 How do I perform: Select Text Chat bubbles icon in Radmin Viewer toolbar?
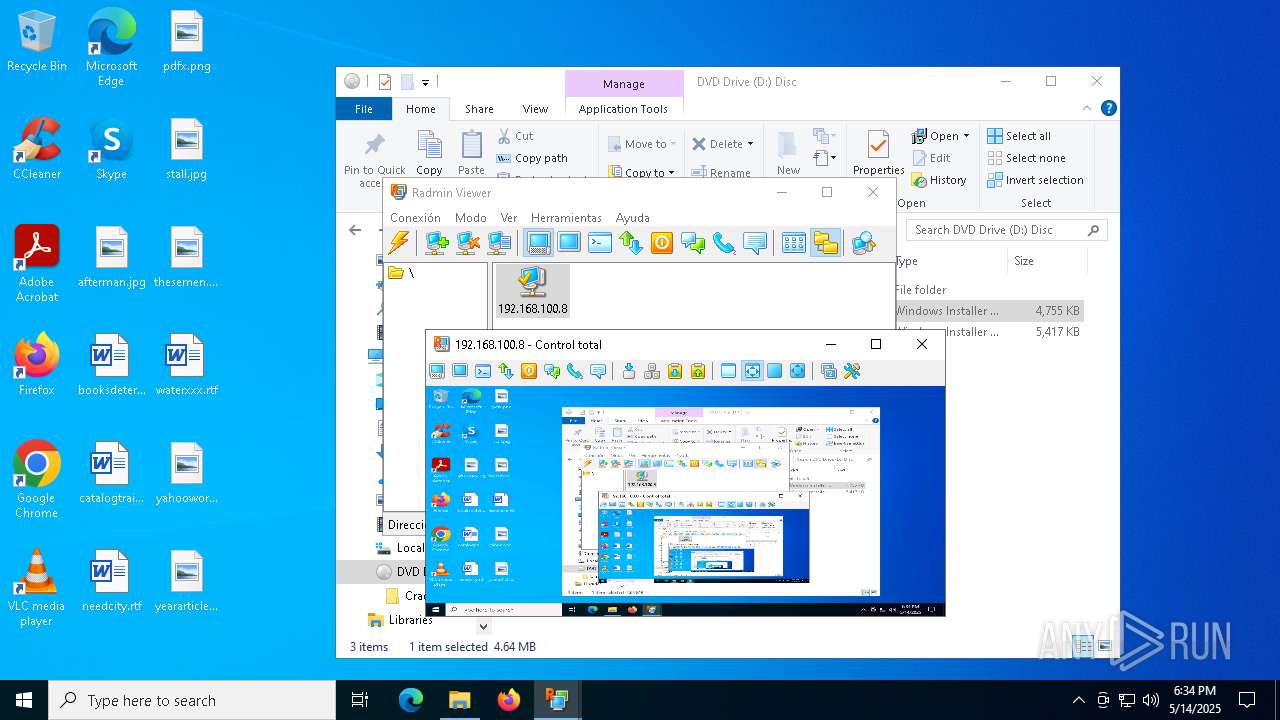point(693,242)
